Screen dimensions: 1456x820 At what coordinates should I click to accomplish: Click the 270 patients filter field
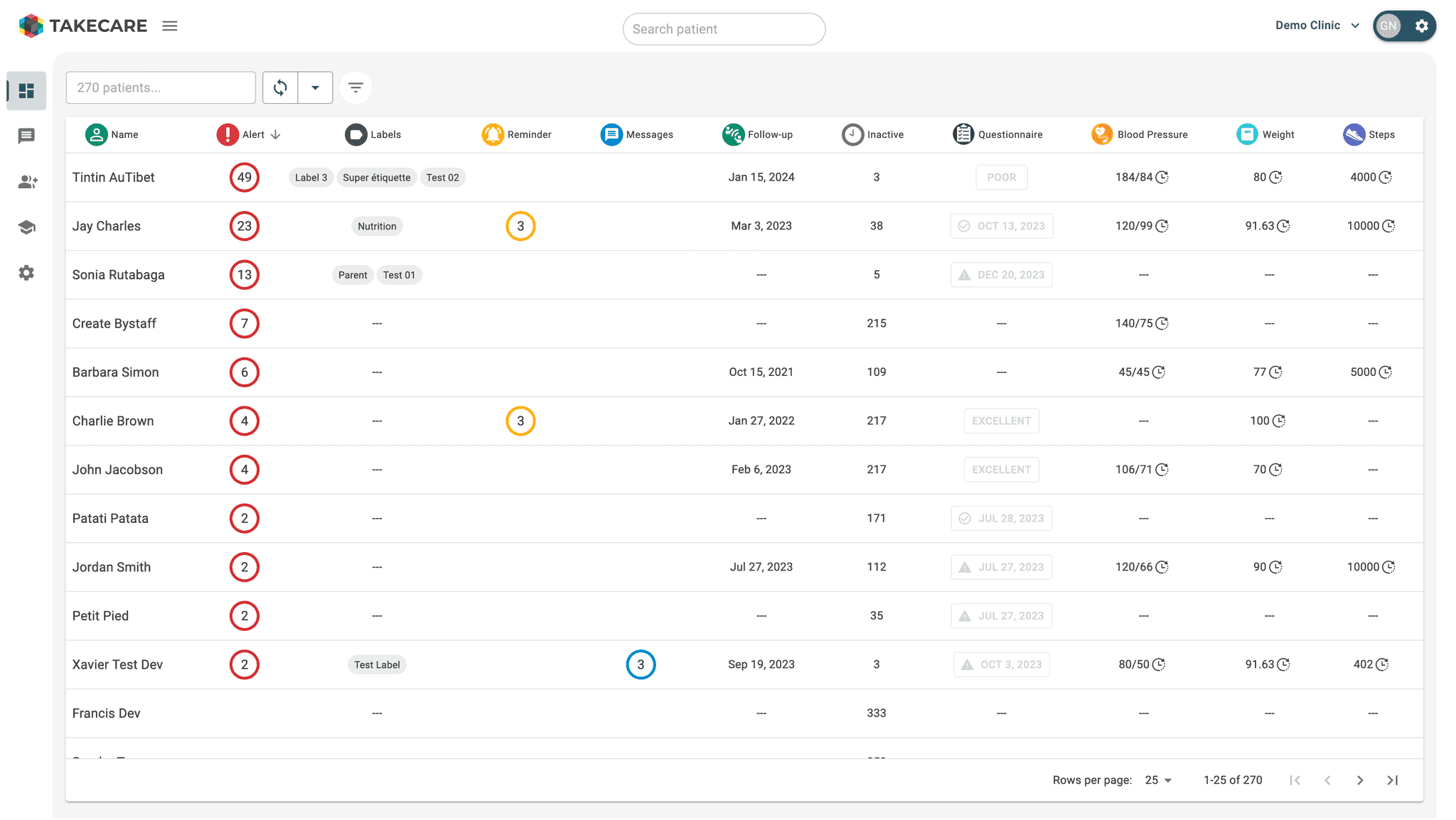161,88
